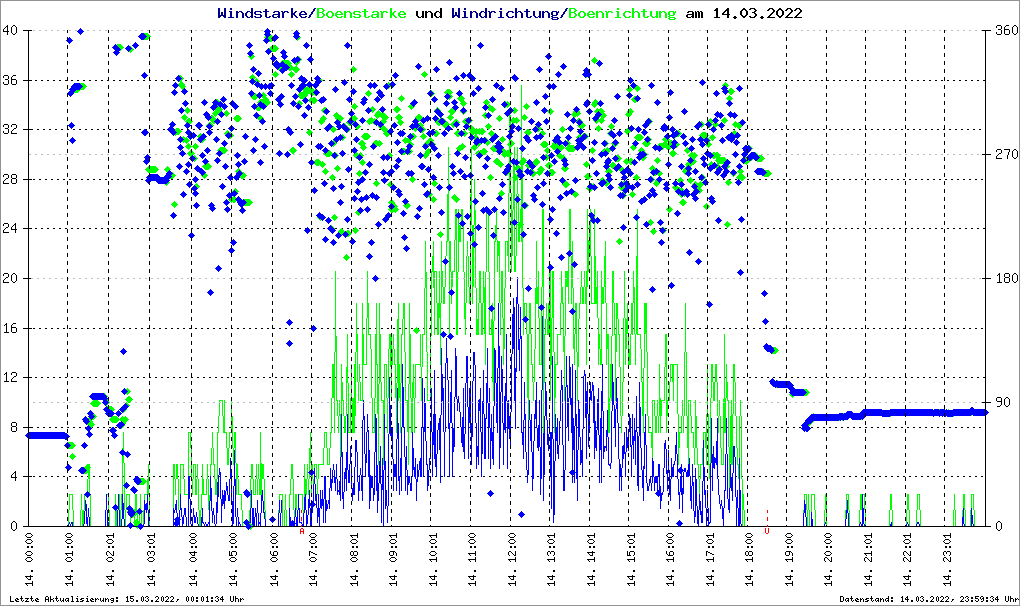The image size is (1020, 606).
Task: Click the "14. 06:00" time axis label
Action: pos(273,562)
